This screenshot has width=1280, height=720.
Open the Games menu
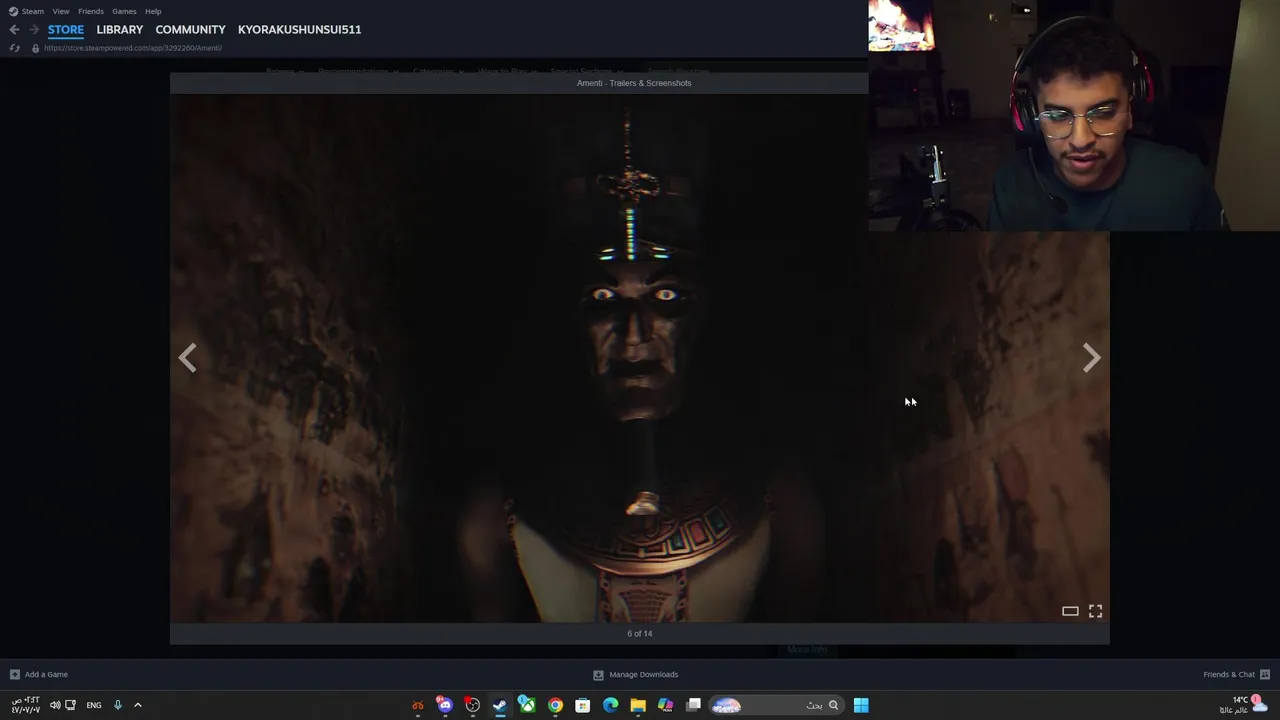click(124, 11)
